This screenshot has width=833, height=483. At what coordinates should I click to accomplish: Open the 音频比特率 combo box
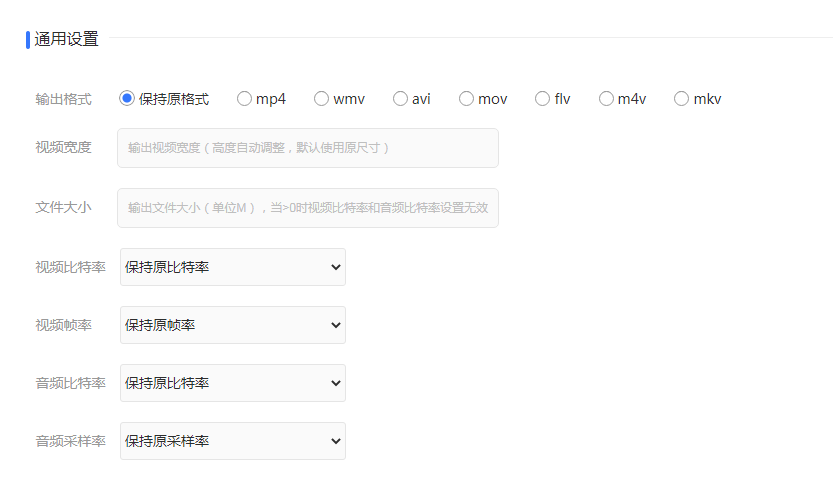[233, 383]
